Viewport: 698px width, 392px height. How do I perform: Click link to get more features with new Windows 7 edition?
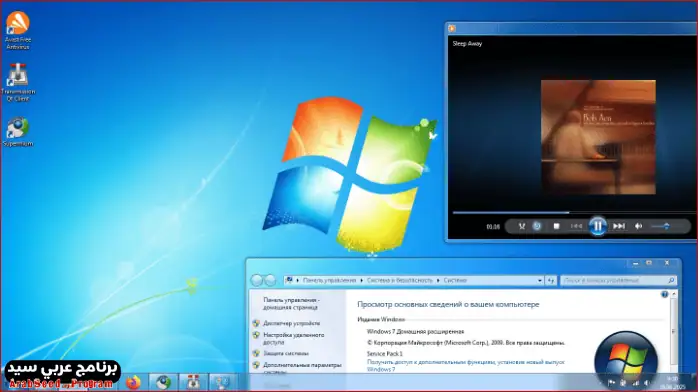pyautogui.click(x=465, y=366)
